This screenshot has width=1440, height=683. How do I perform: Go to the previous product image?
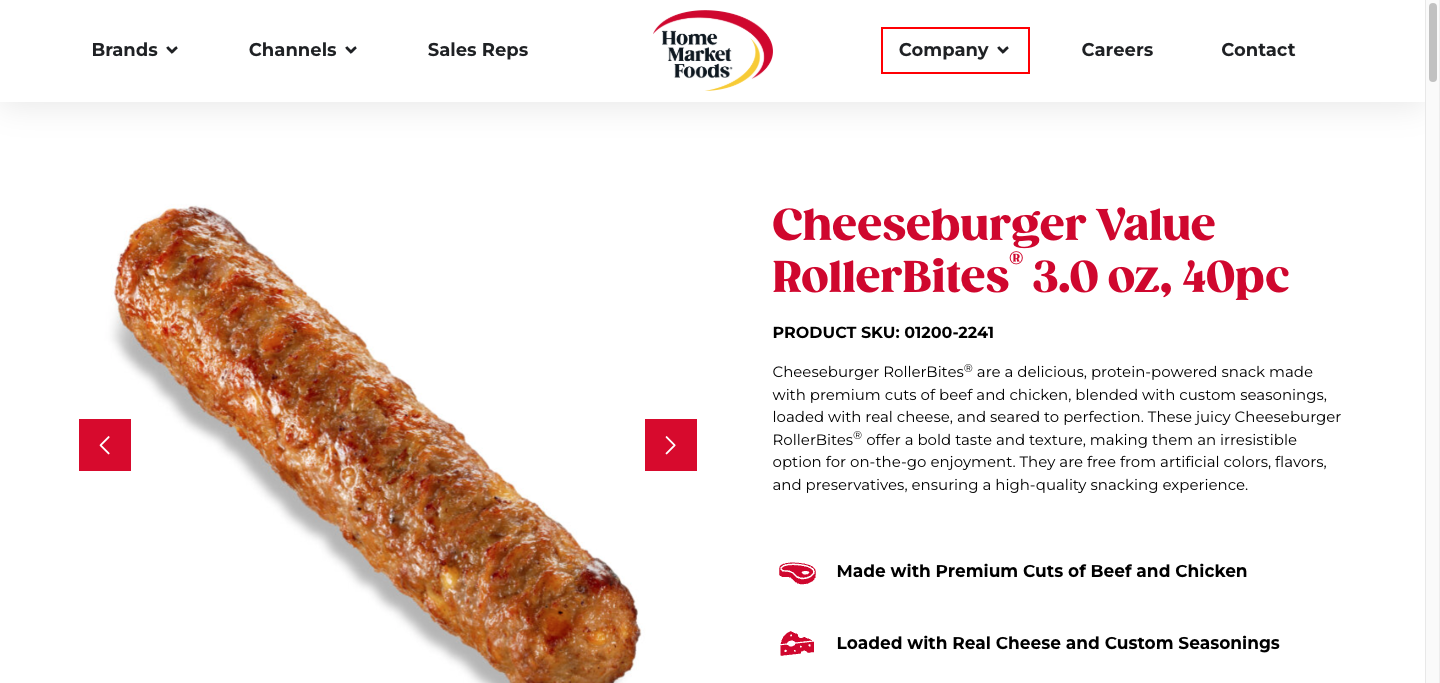click(x=105, y=445)
